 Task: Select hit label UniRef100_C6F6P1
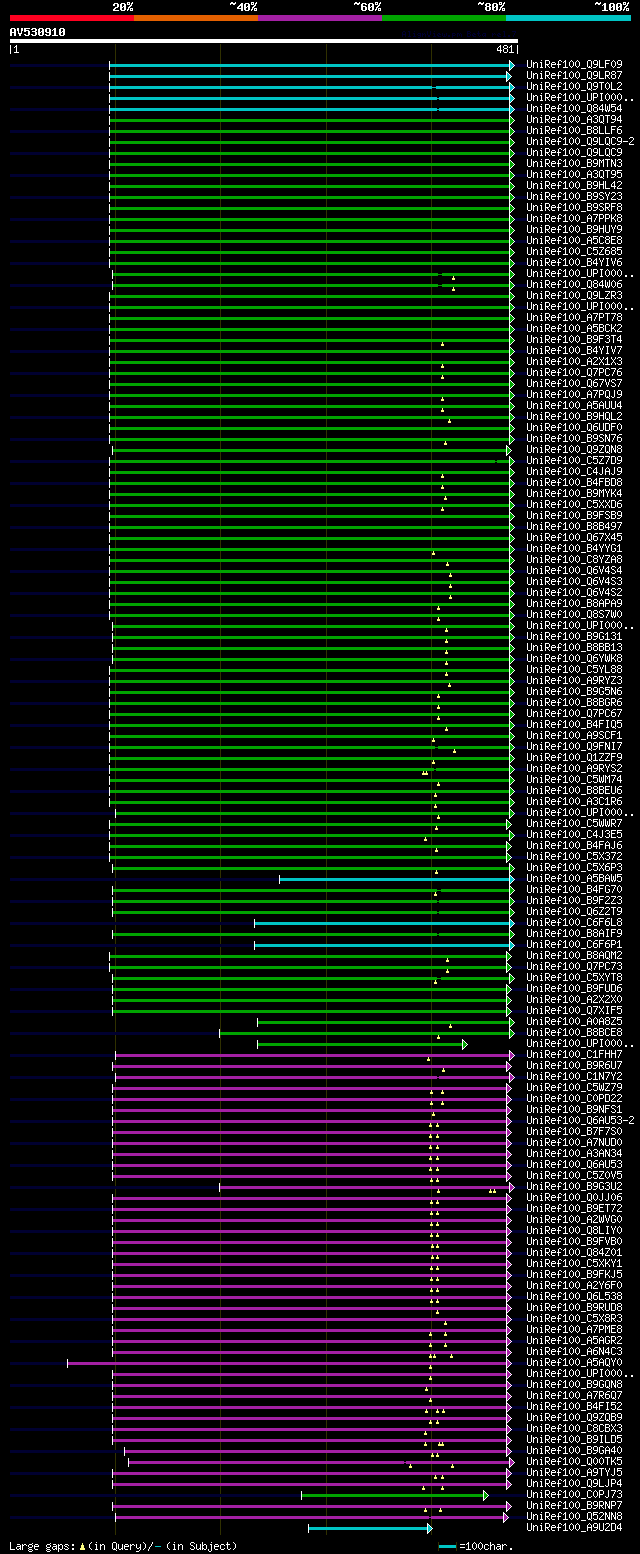click(x=574, y=944)
